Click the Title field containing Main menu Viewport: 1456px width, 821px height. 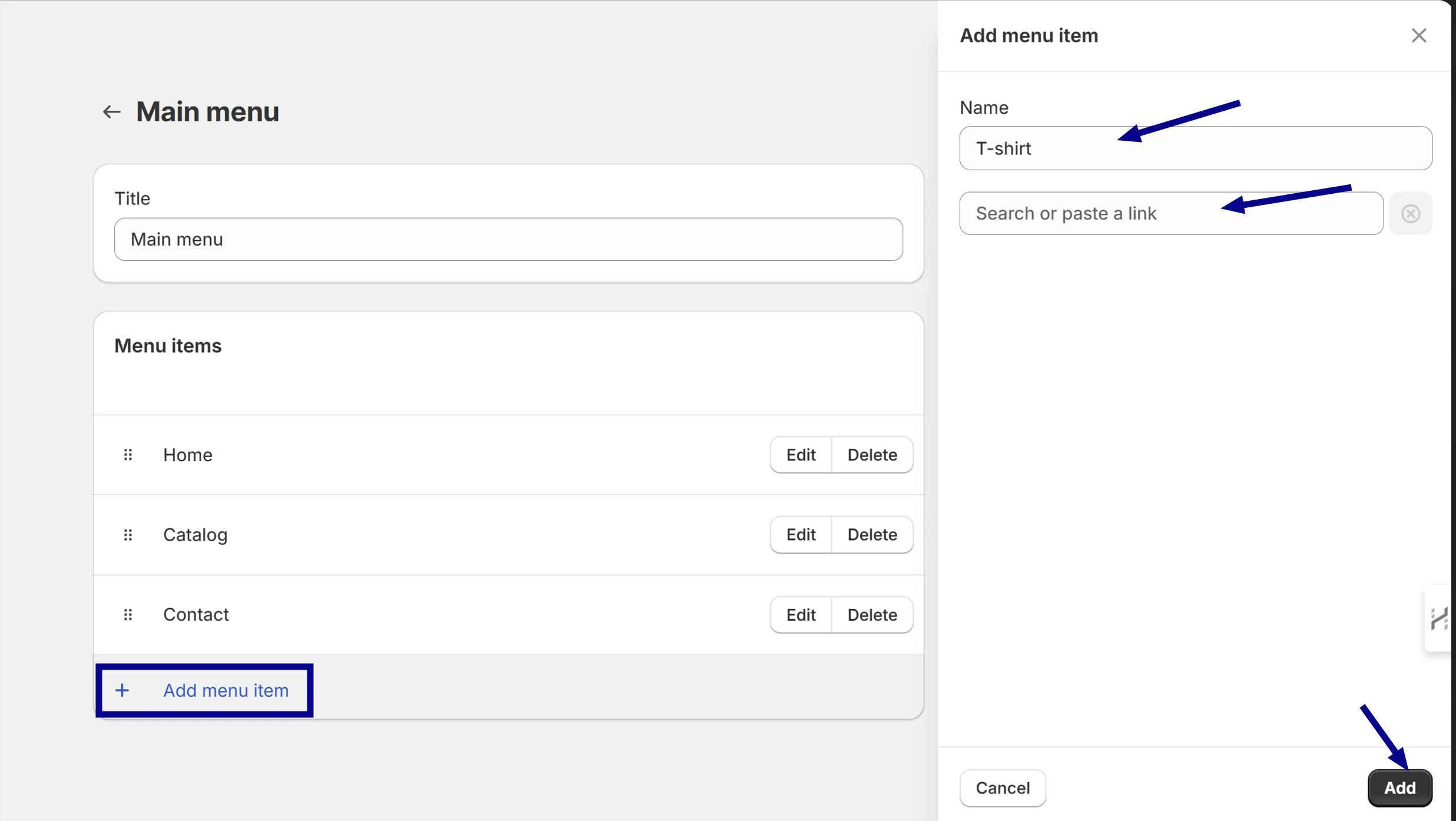(509, 239)
